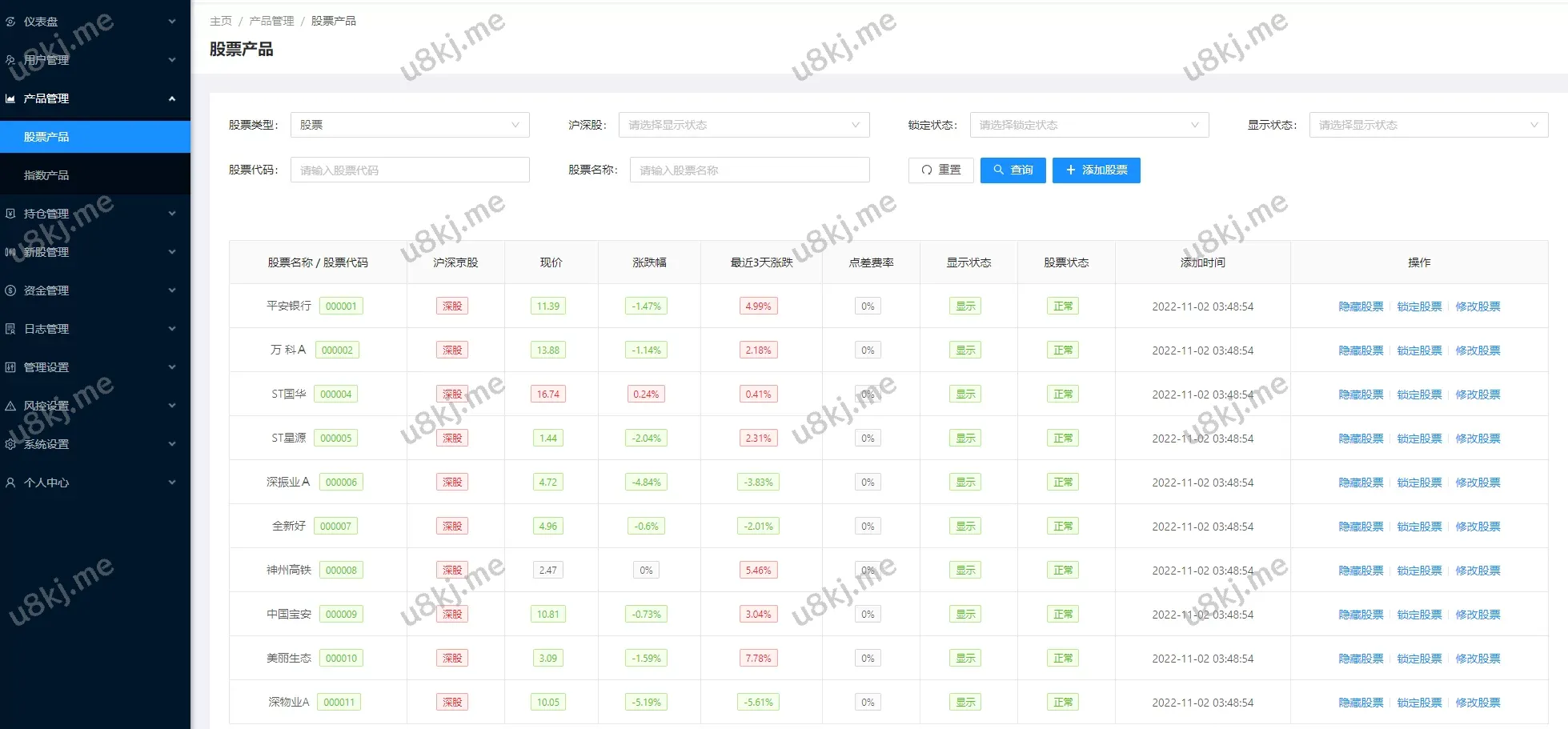Viewport: 1568px width, 729px height.
Task: Click the person icon beside 个人中心
Action: pyautogui.click(x=10, y=483)
